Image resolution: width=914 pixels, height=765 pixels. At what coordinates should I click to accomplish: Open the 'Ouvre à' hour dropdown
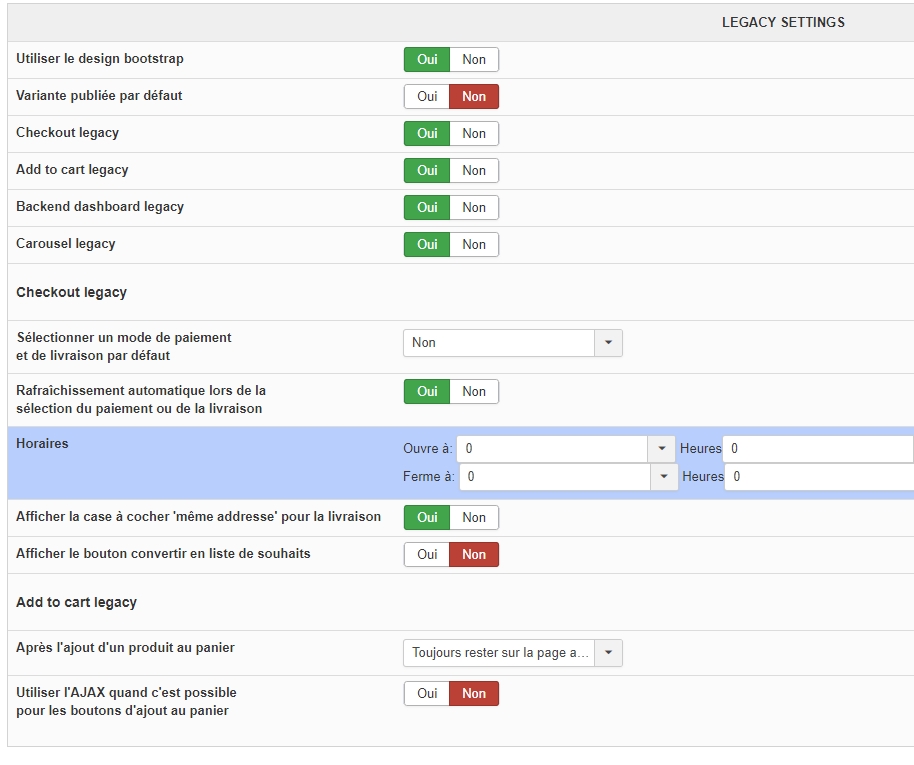(662, 449)
